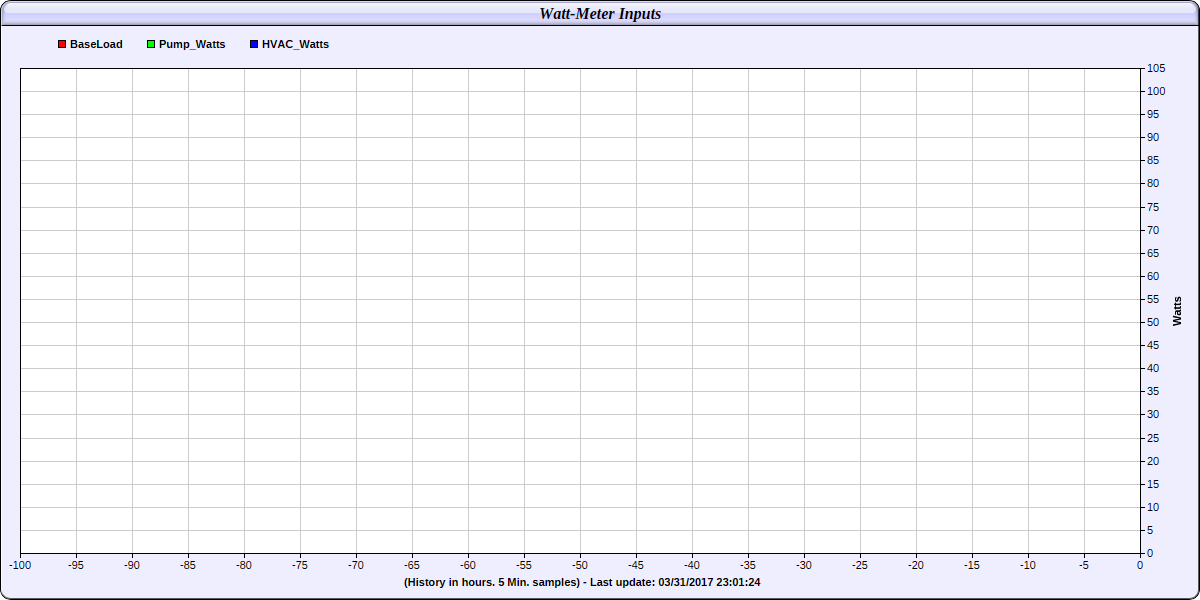The height and width of the screenshot is (600, 1200).
Task: Select the -75 hour x-axis label
Action: pos(300,565)
